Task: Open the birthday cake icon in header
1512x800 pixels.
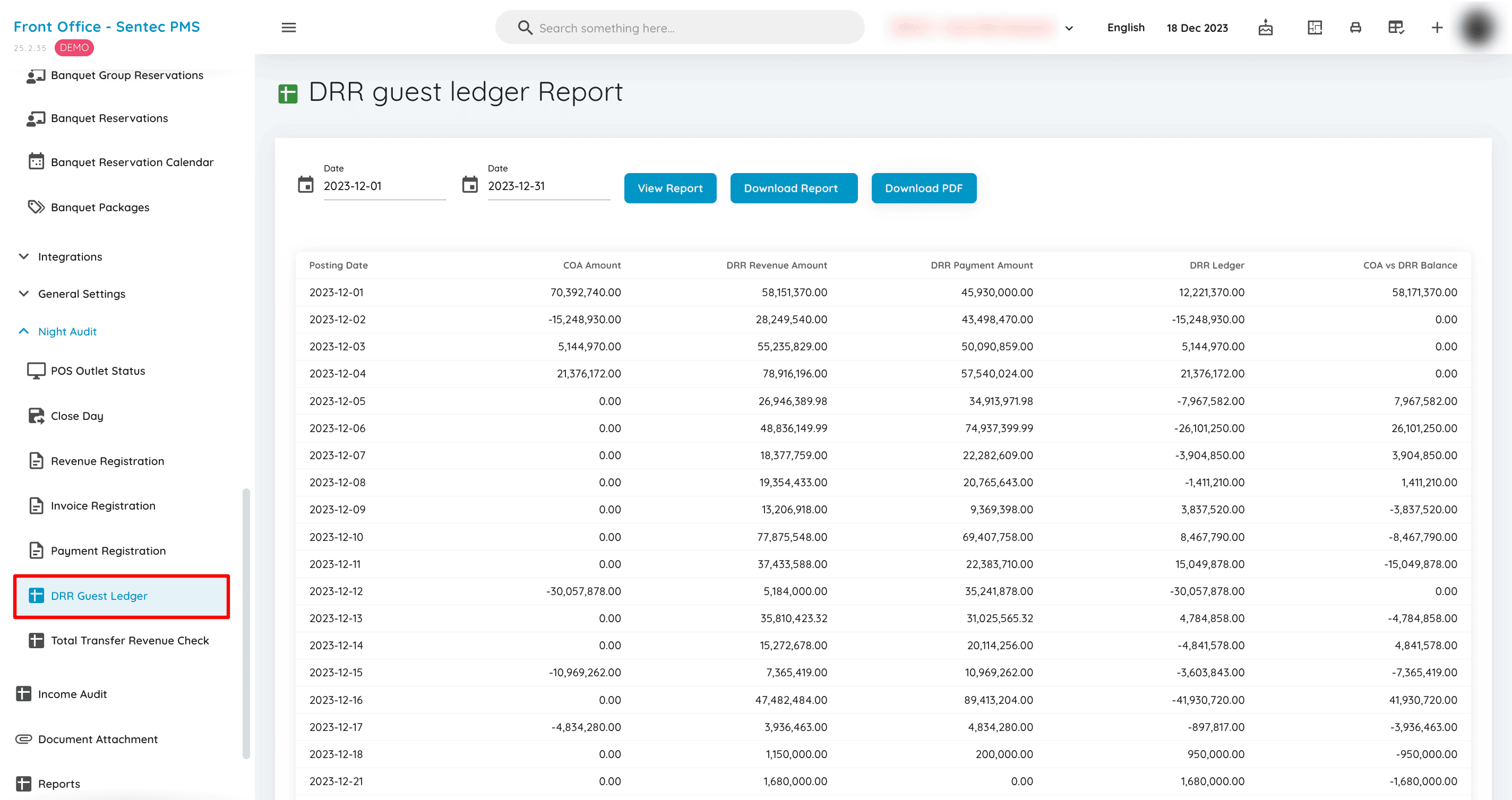Action: tap(1266, 28)
